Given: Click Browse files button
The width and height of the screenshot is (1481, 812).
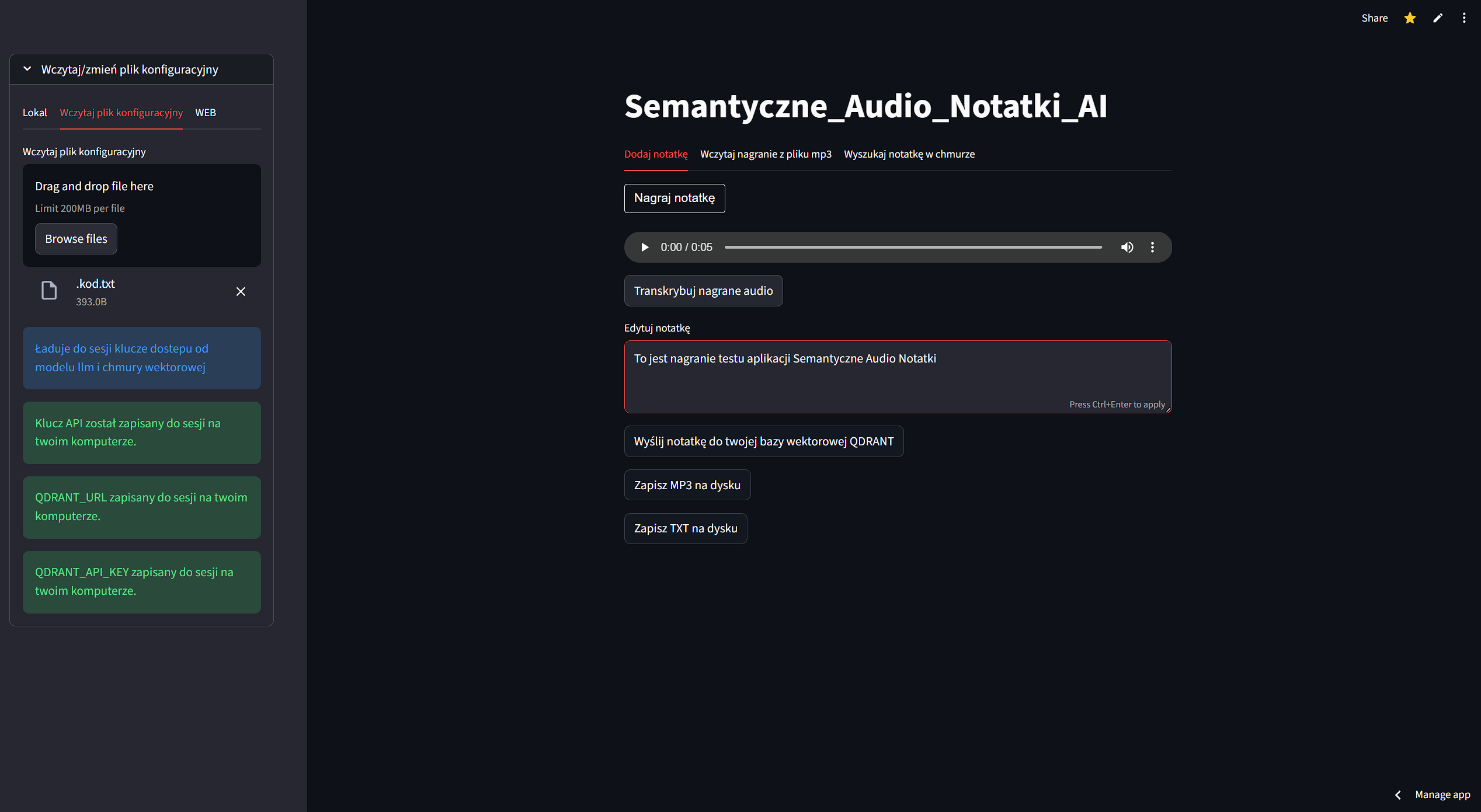Looking at the screenshot, I should tap(76, 239).
